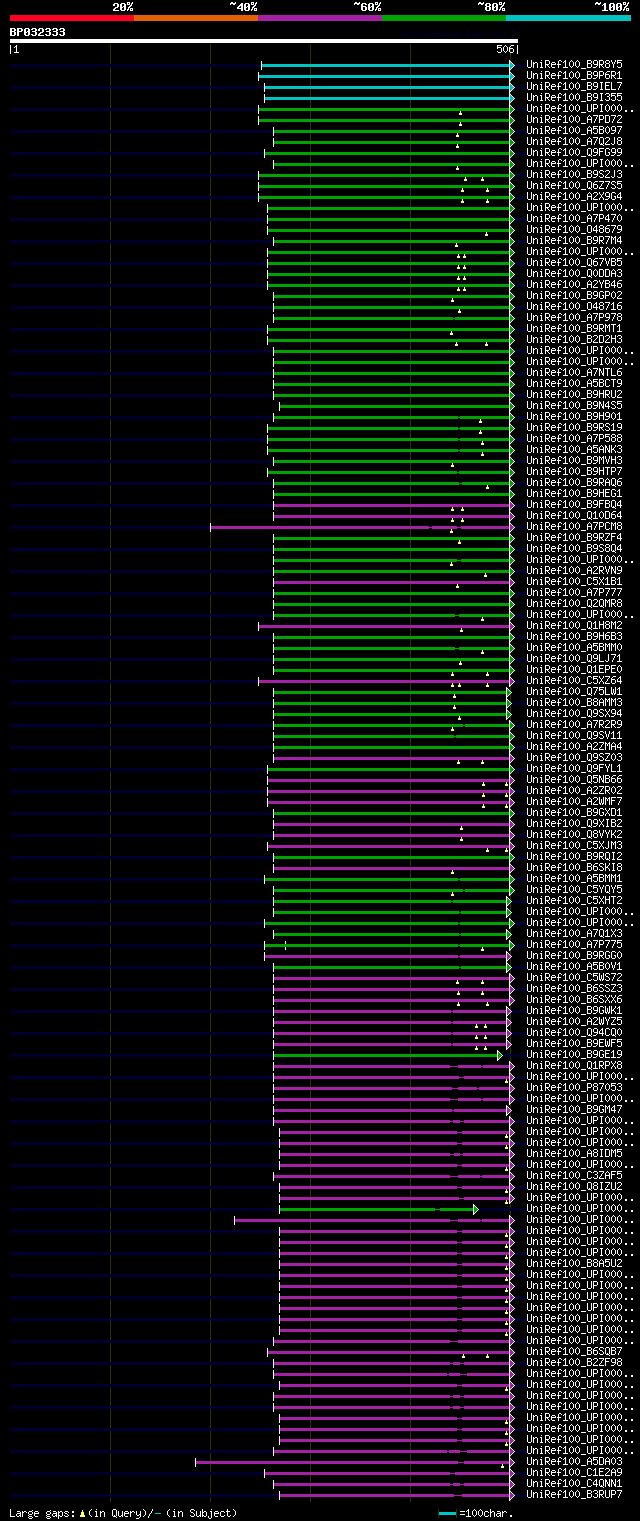
Task: Open hit UniRef100_A5B097
Action: point(574,130)
